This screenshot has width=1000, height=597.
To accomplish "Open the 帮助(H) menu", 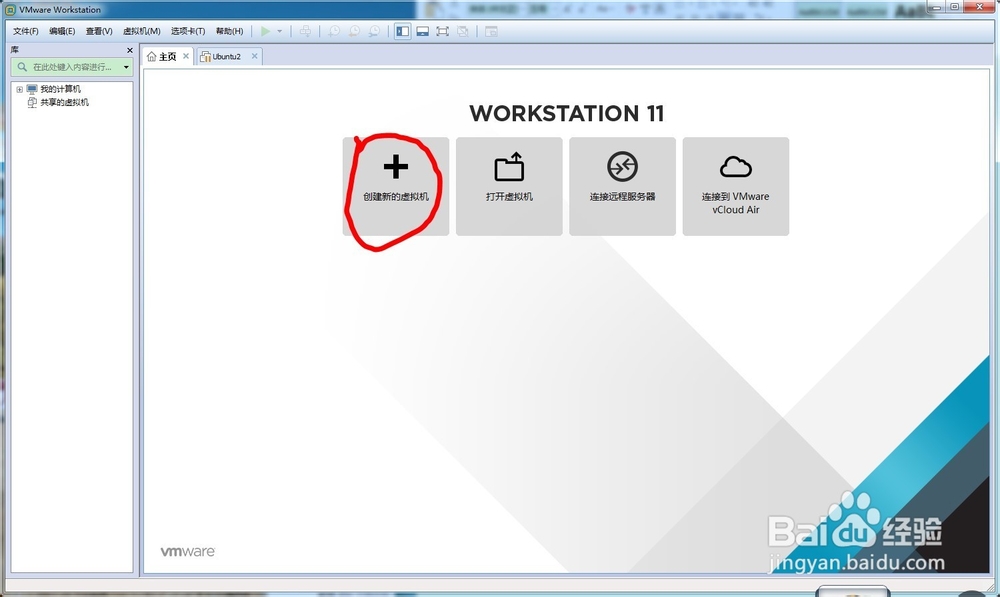I will point(230,31).
